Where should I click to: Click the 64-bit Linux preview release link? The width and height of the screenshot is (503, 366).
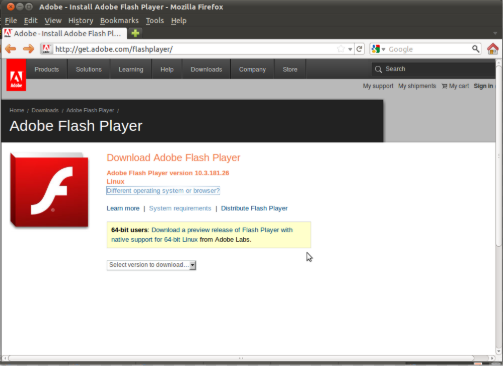(202, 235)
